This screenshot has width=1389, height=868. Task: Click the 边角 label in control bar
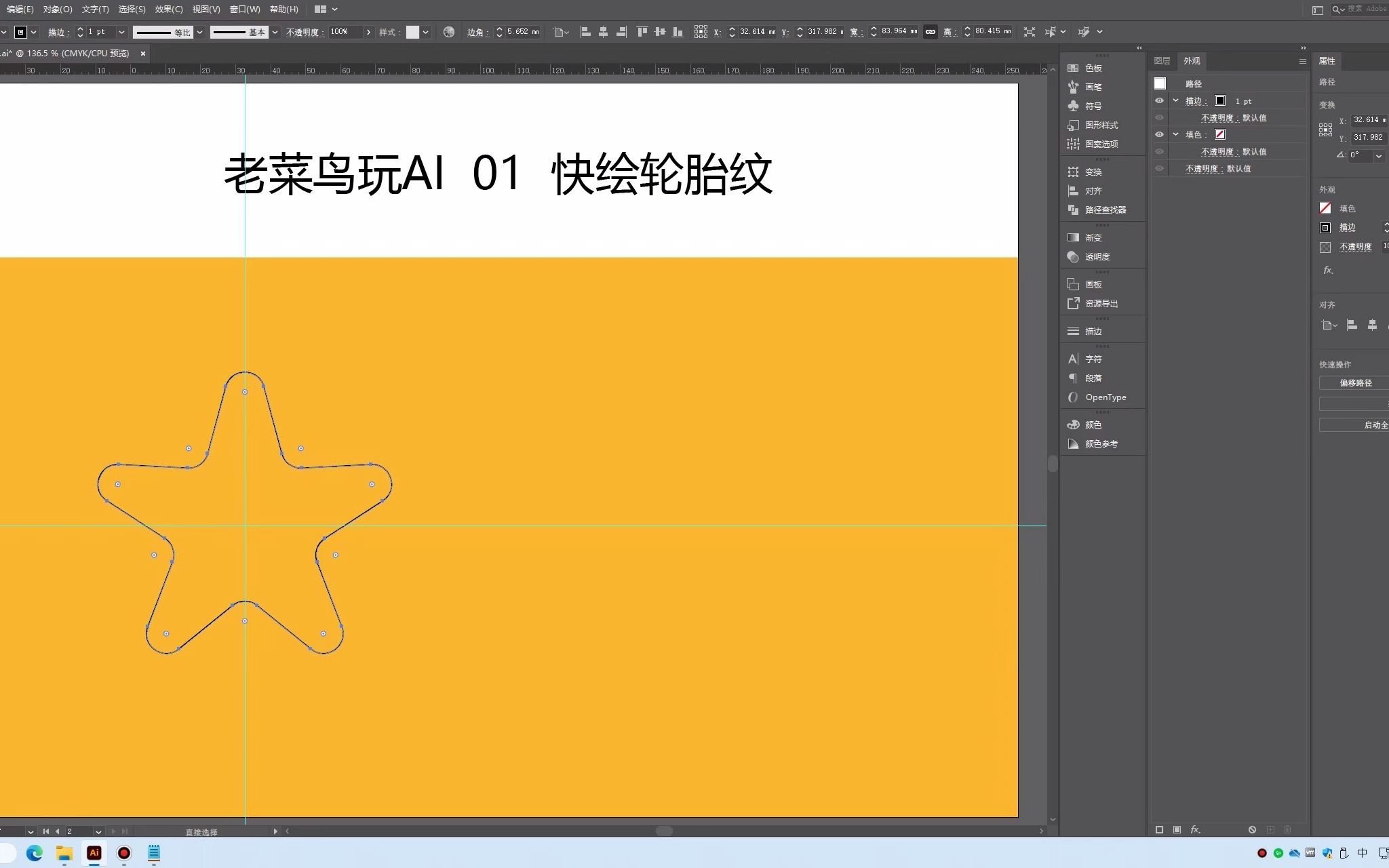click(477, 32)
